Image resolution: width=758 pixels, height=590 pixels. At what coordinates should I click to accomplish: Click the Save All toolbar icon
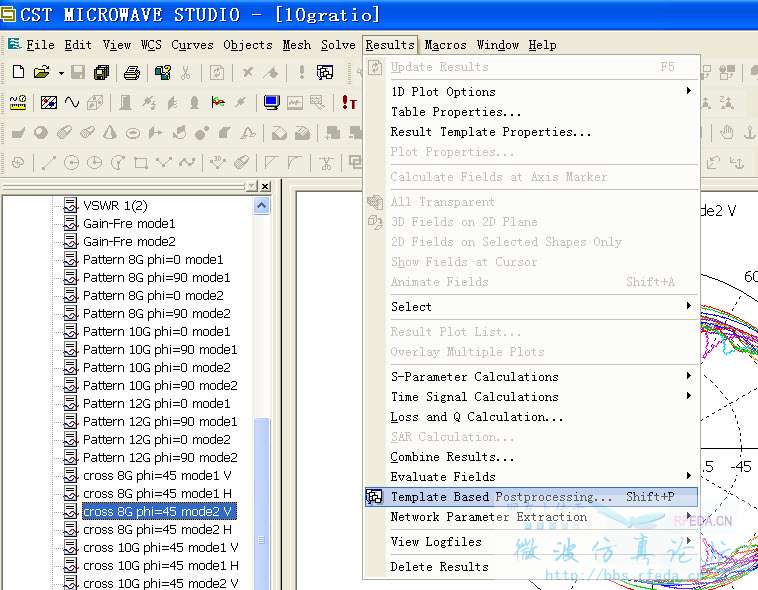[102, 73]
